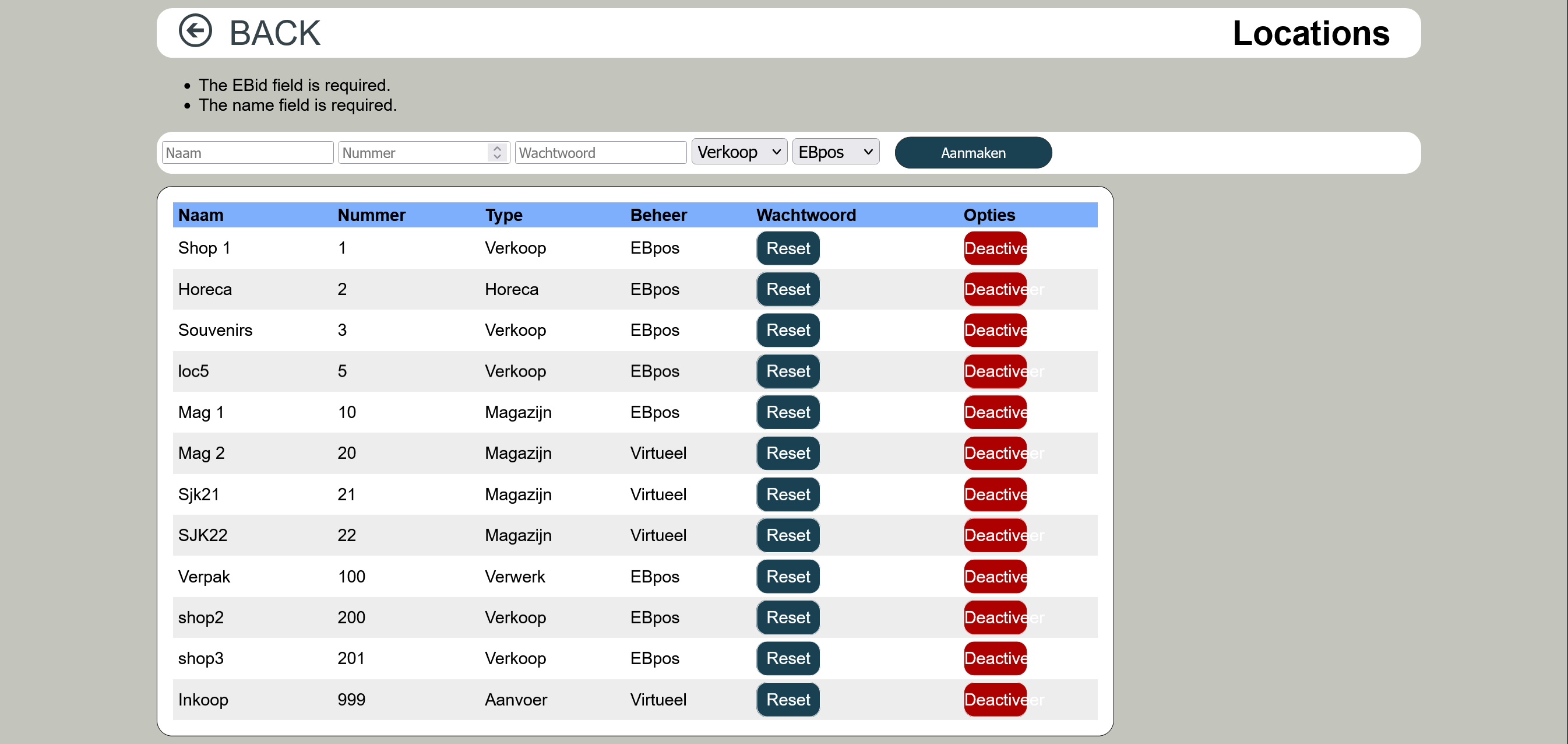Click the Type column header
The image size is (1568, 744).
[503, 215]
